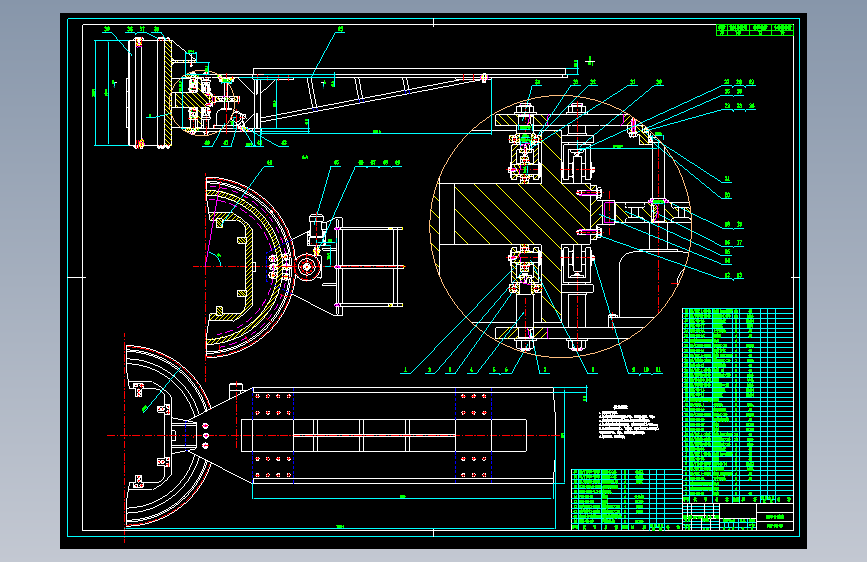867x562 pixels.
Task: Click the large circular enlarged detail view
Action: (560, 226)
